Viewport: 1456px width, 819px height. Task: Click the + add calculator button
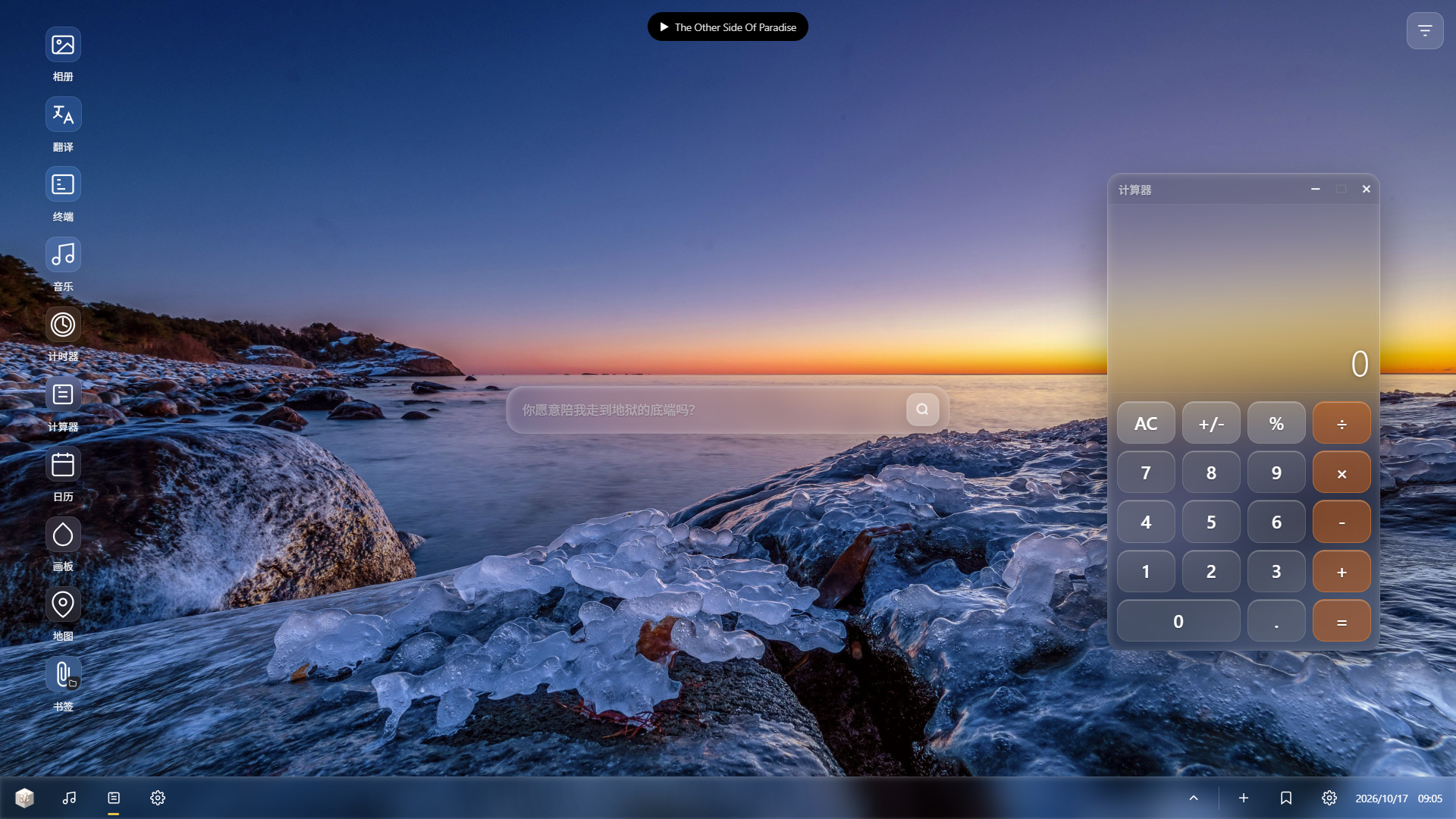[x=1341, y=572]
